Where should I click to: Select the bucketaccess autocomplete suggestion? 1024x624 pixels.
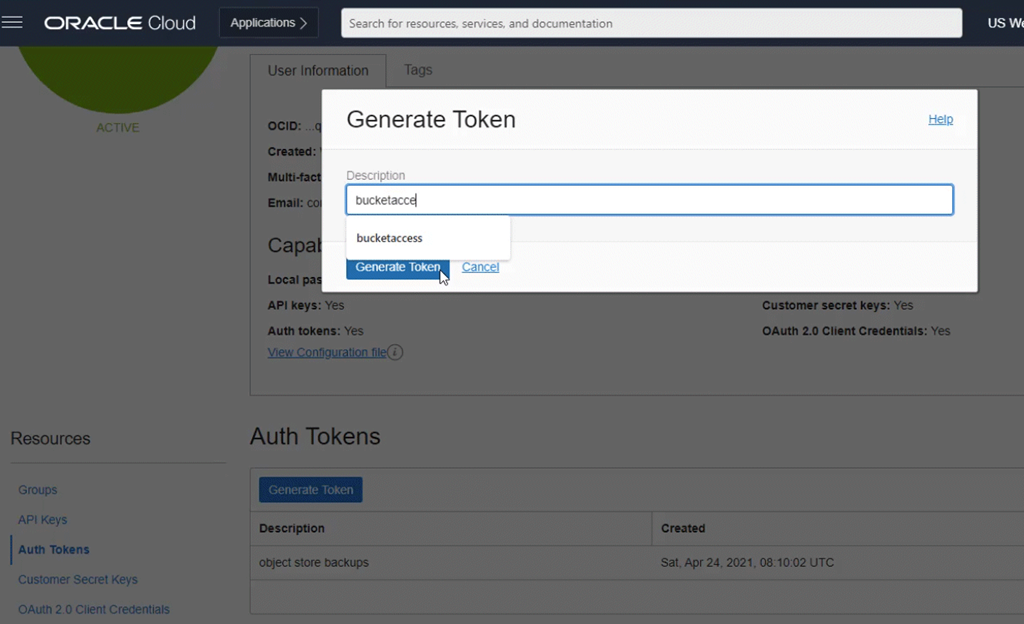click(390, 238)
